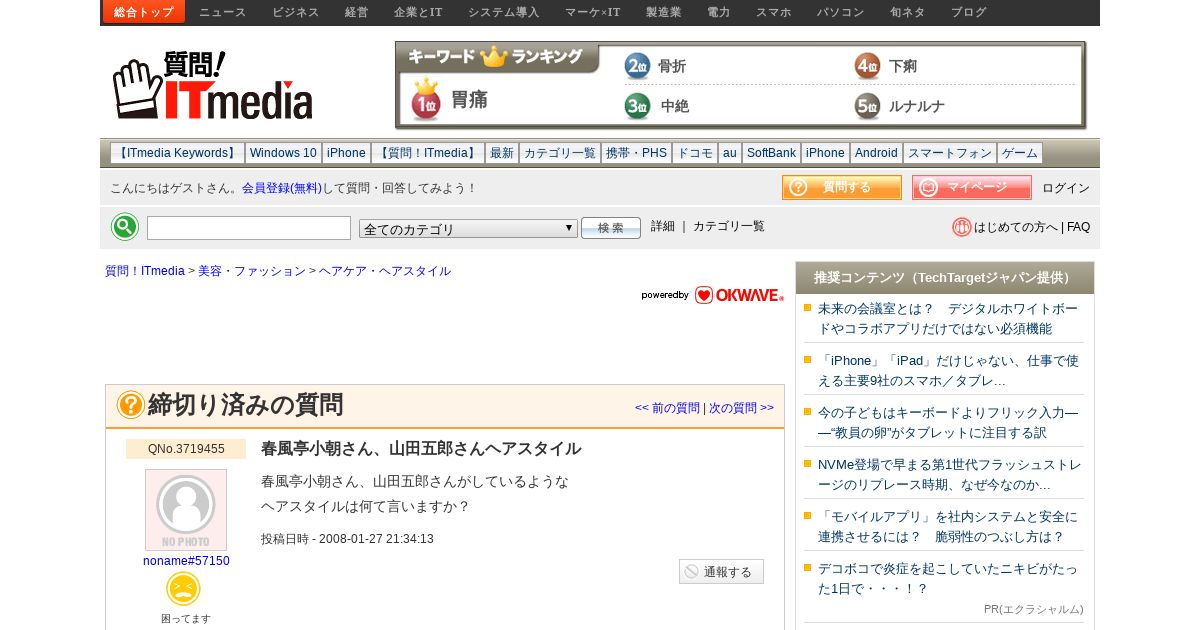Click the 3位 ranking badge

637,106
